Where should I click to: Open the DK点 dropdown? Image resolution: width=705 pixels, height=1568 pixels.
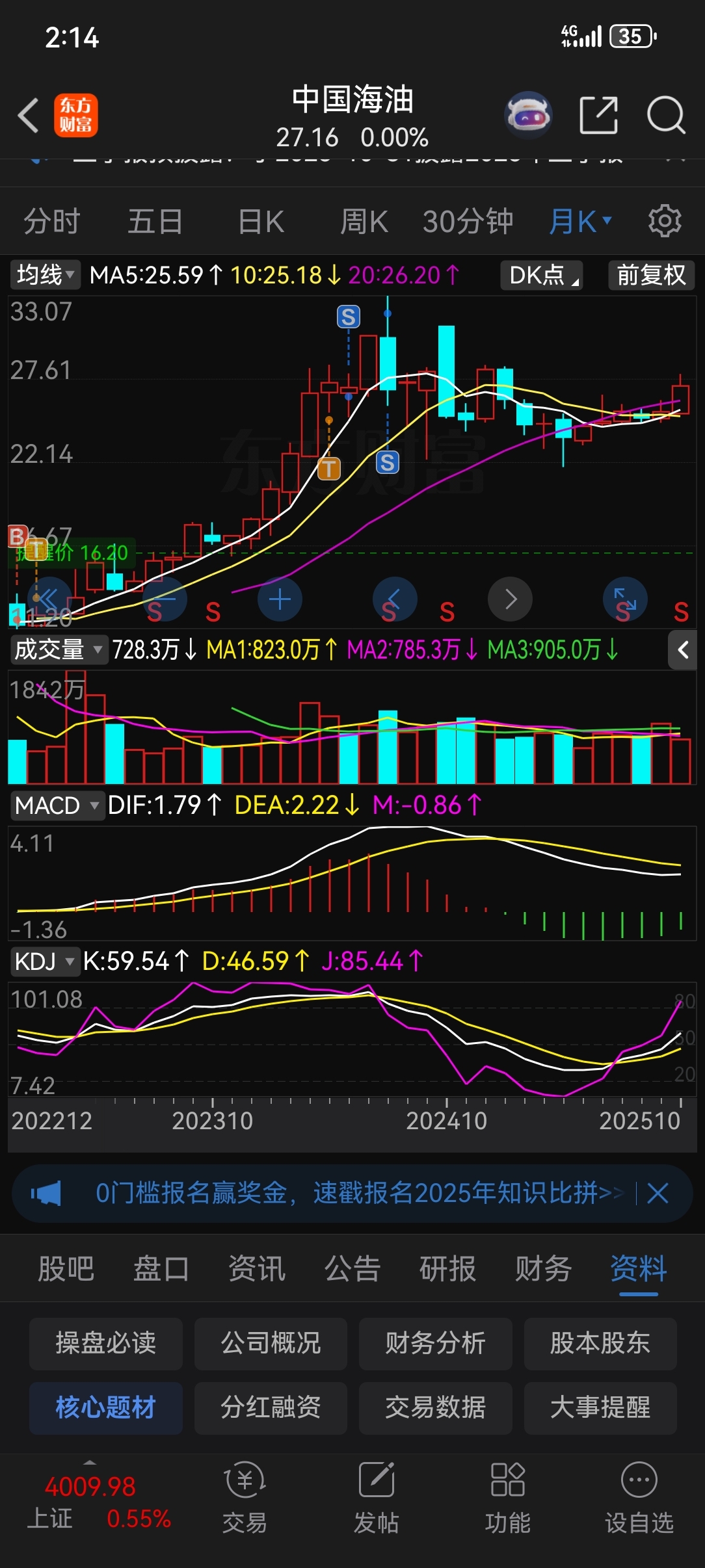tap(541, 275)
